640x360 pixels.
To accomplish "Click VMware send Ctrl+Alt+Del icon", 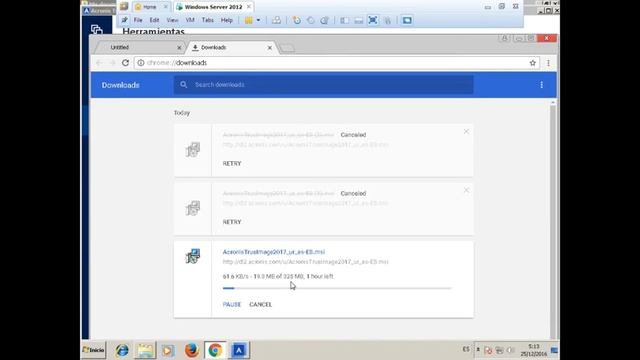I will point(276,20).
